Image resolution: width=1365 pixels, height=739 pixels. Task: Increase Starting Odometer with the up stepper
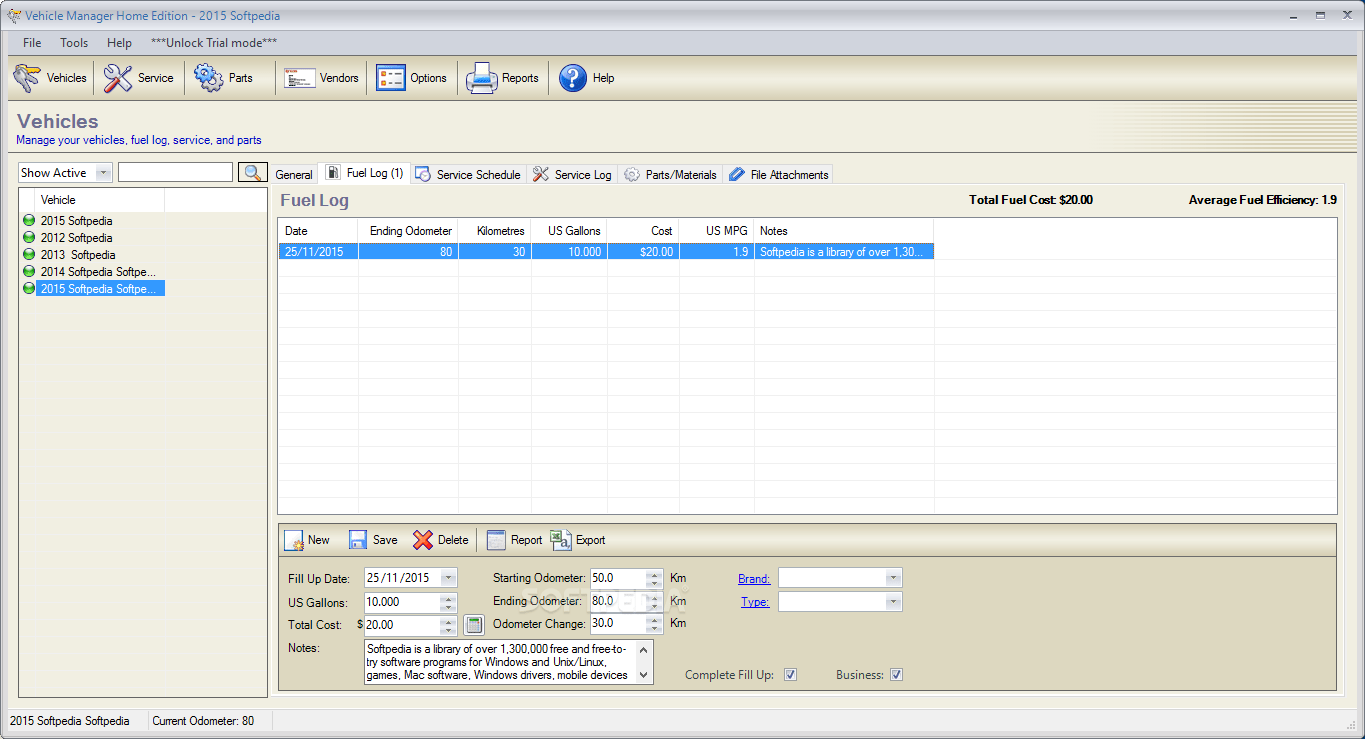click(x=655, y=573)
